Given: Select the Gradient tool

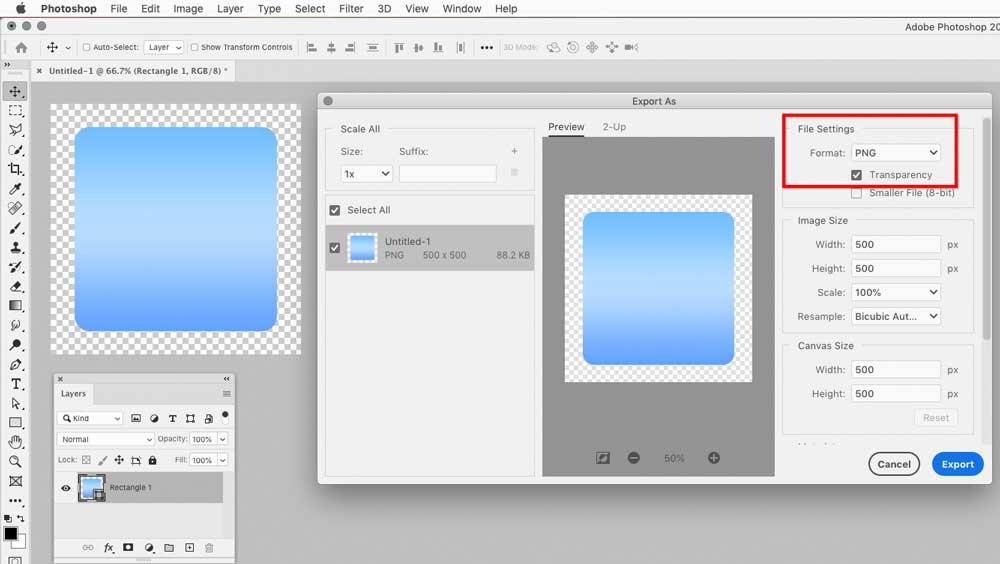Looking at the screenshot, I should coord(15,306).
